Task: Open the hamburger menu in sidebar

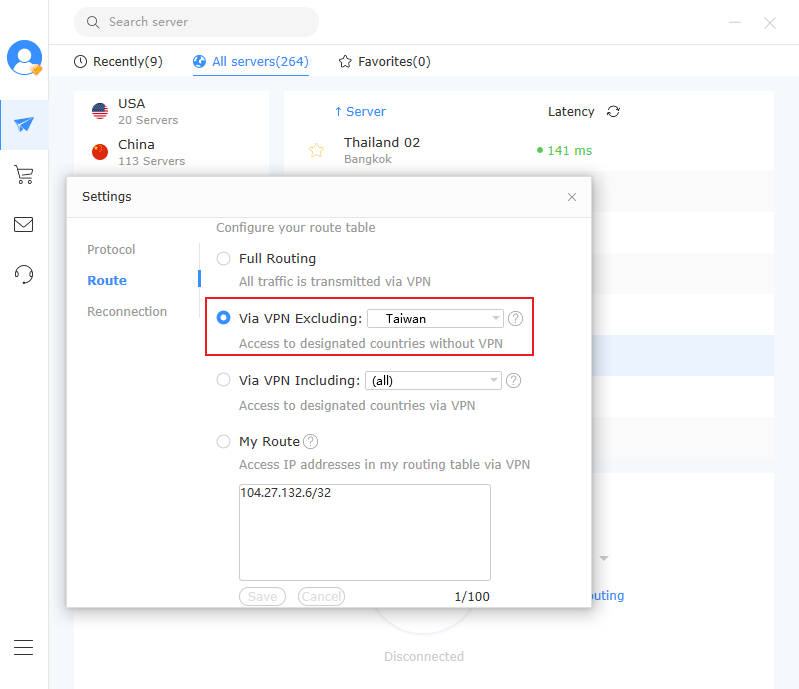Action: point(24,647)
